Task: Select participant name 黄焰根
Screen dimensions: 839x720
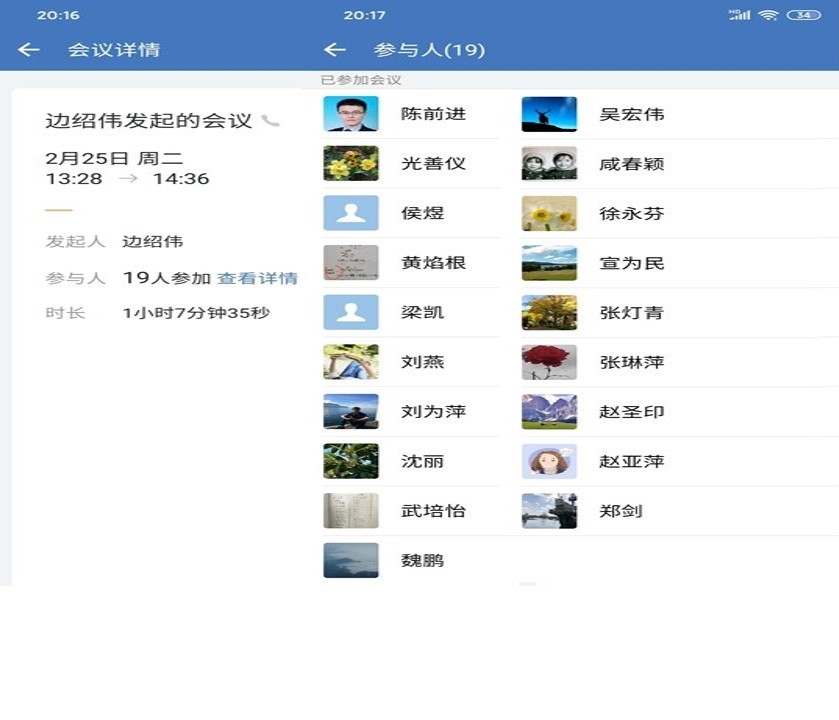Action: (x=433, y=263)
